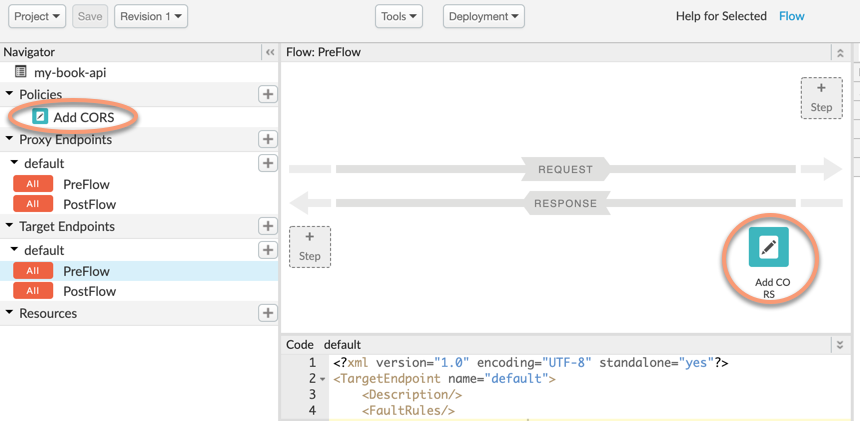This screenshot has width=860, height=421.
Task: Select PreFlow under Target Endpoints
Action: [86, 271]
